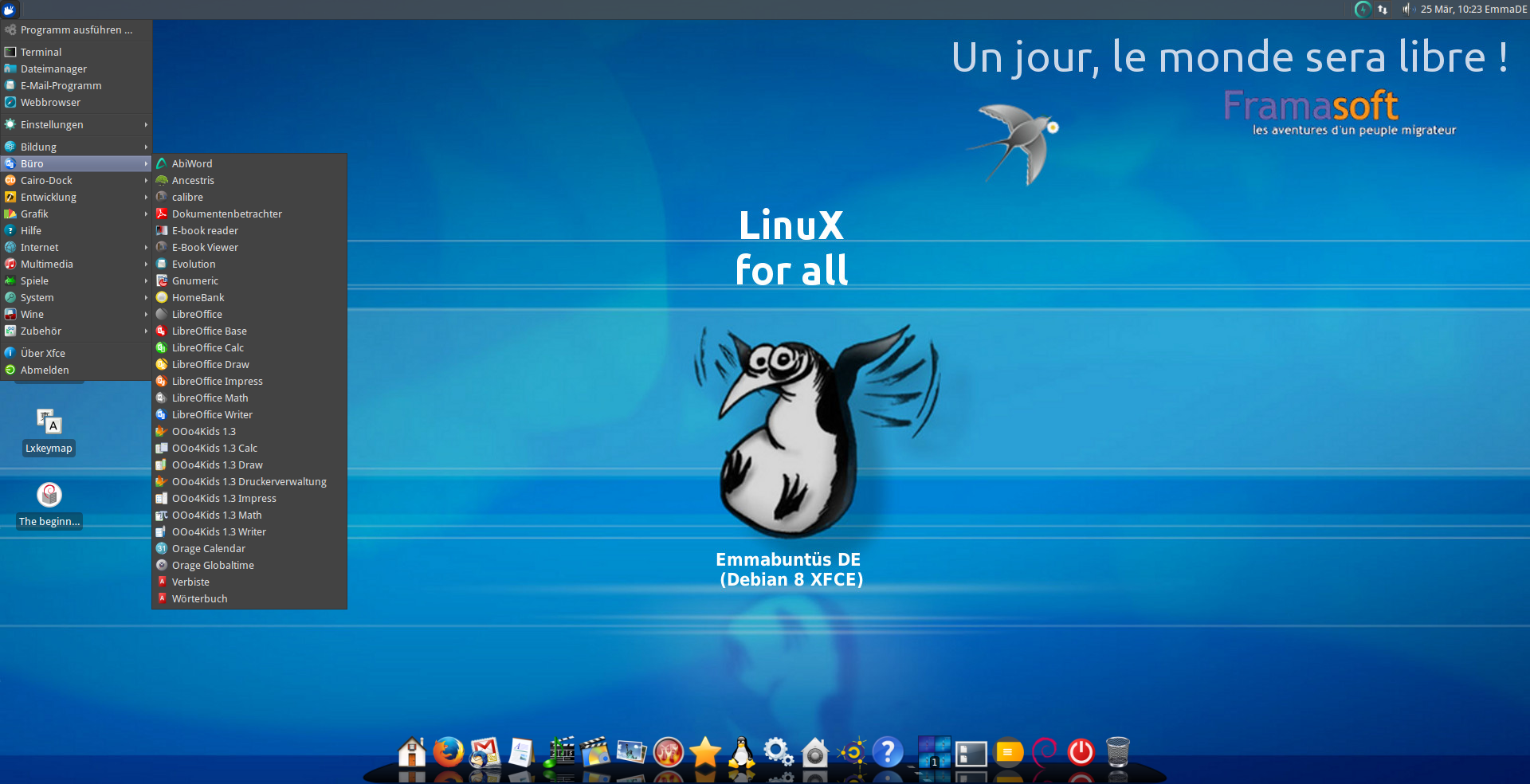Launch HomeBank from the submenu
The image size is (1530, 784).
[x=249, y=297]
